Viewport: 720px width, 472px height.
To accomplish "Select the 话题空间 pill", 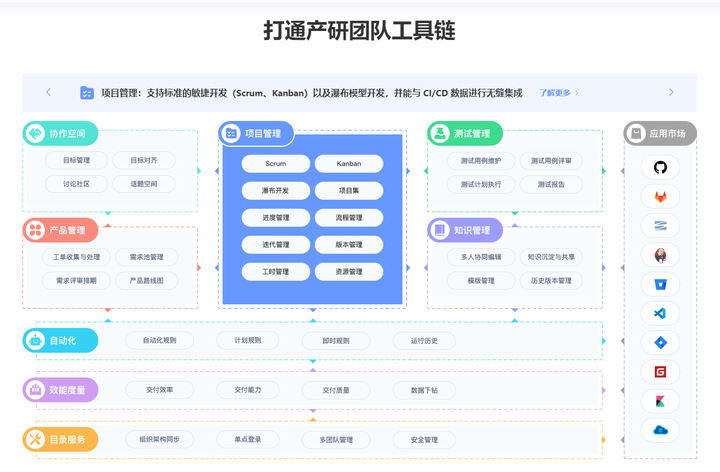I will (144, 184).
